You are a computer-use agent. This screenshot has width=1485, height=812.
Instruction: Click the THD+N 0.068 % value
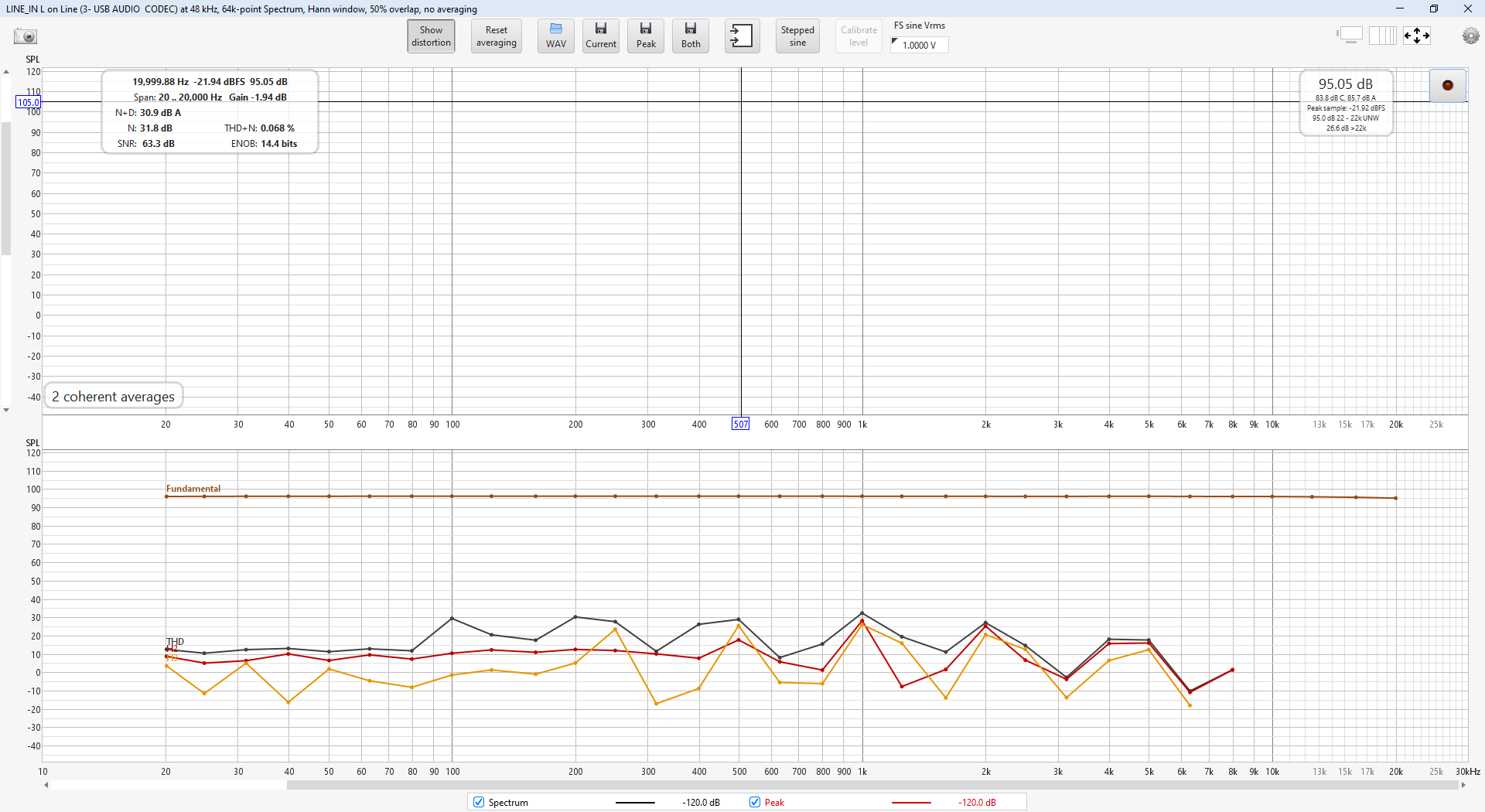[x=278, y=128]
